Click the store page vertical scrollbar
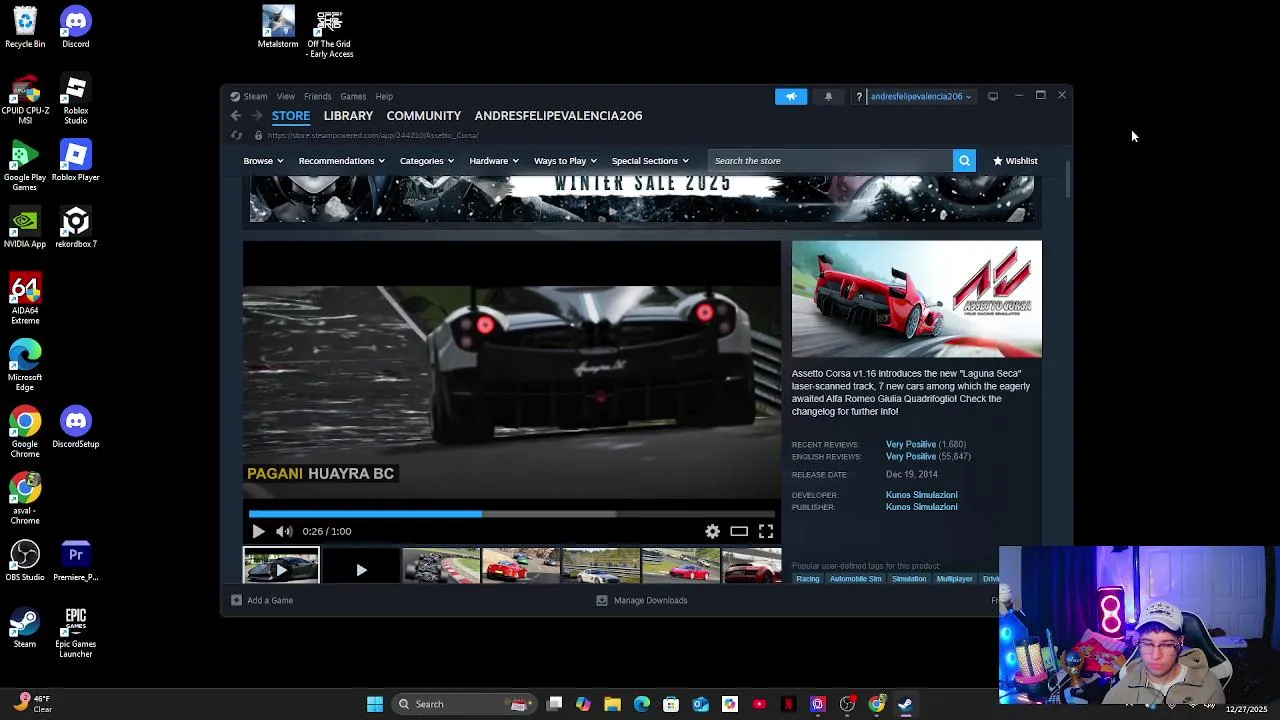The height and width of the screenshot is (720, 1280). [1067, 179]
